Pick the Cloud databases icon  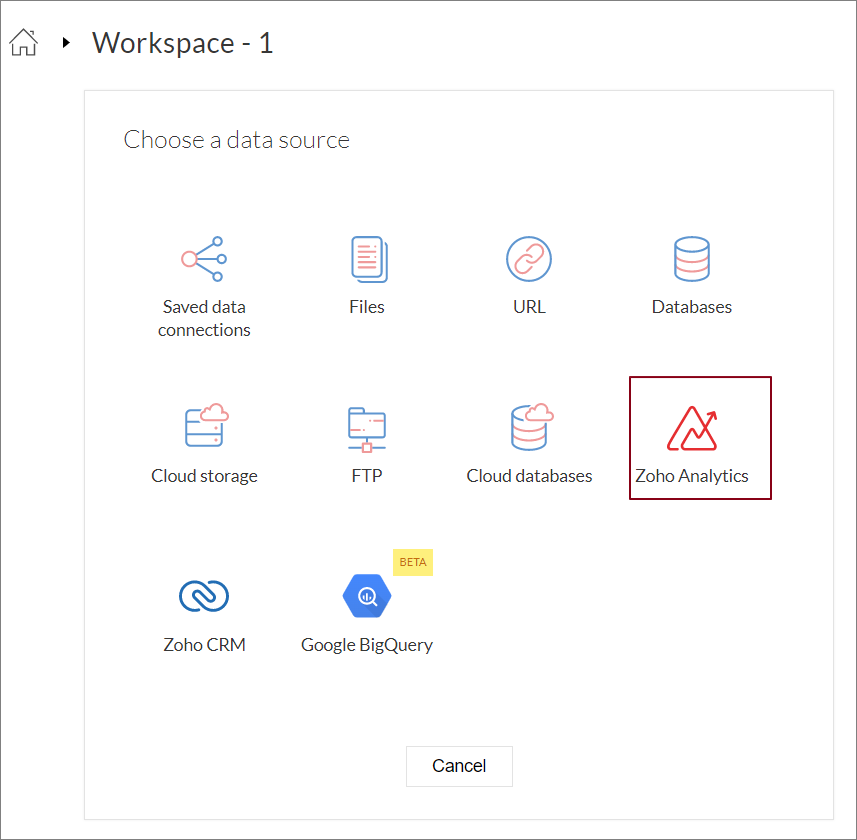pos(532,427)
